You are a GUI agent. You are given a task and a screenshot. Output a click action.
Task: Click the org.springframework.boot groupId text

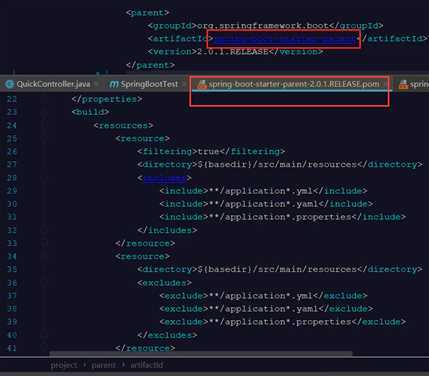(x=263, y=26)
